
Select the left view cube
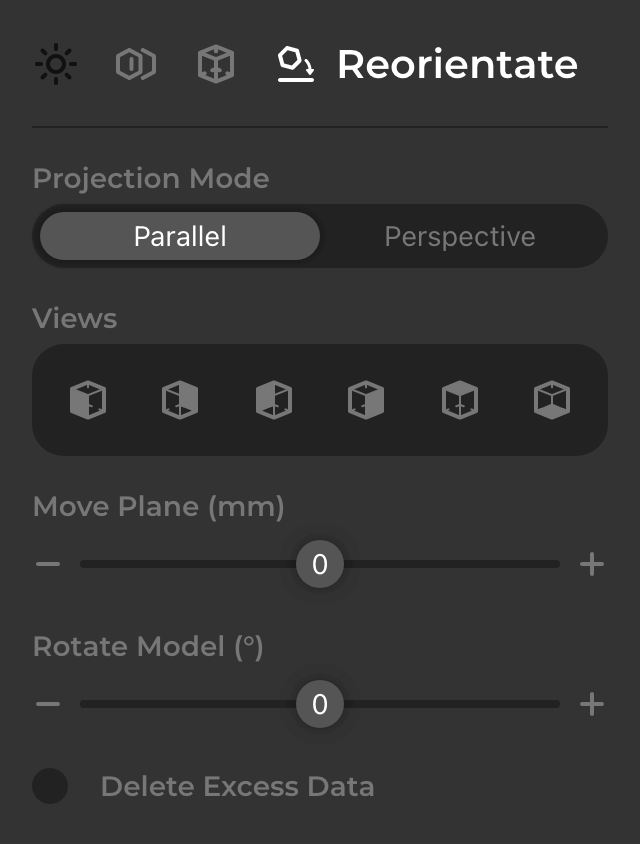[x=273, y=400]
